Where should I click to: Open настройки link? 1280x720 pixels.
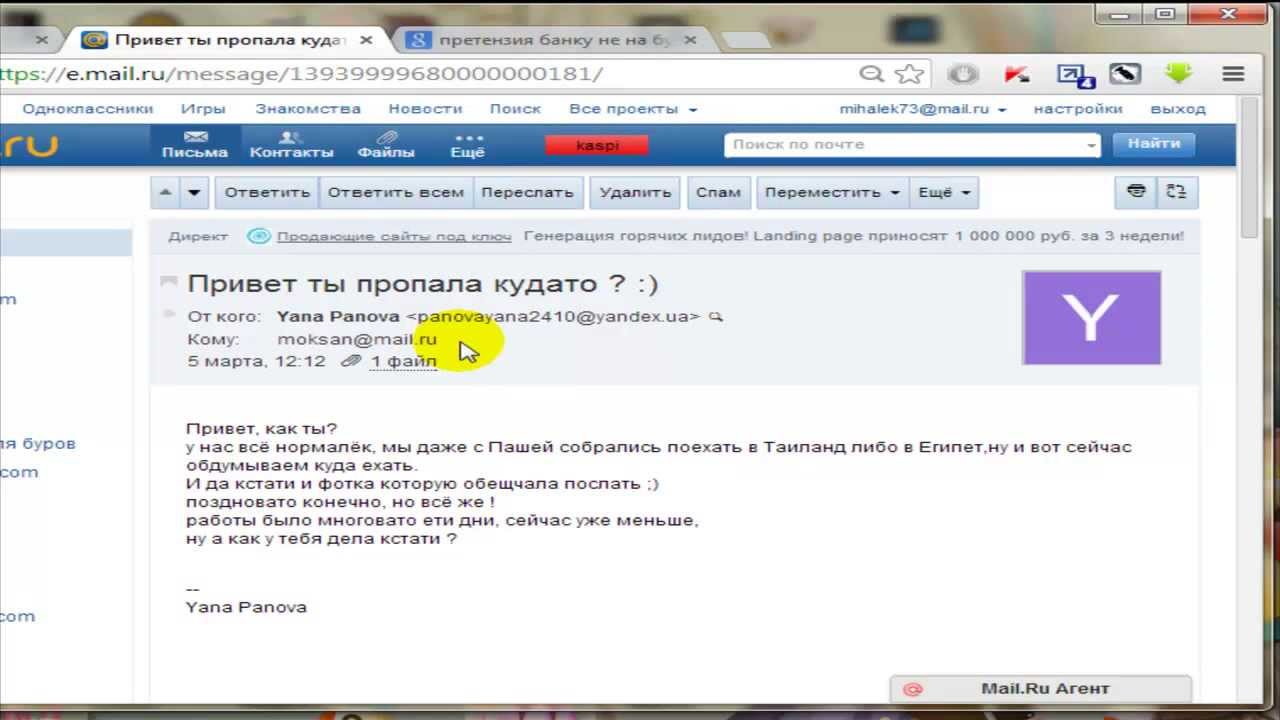pos(1078,109)
